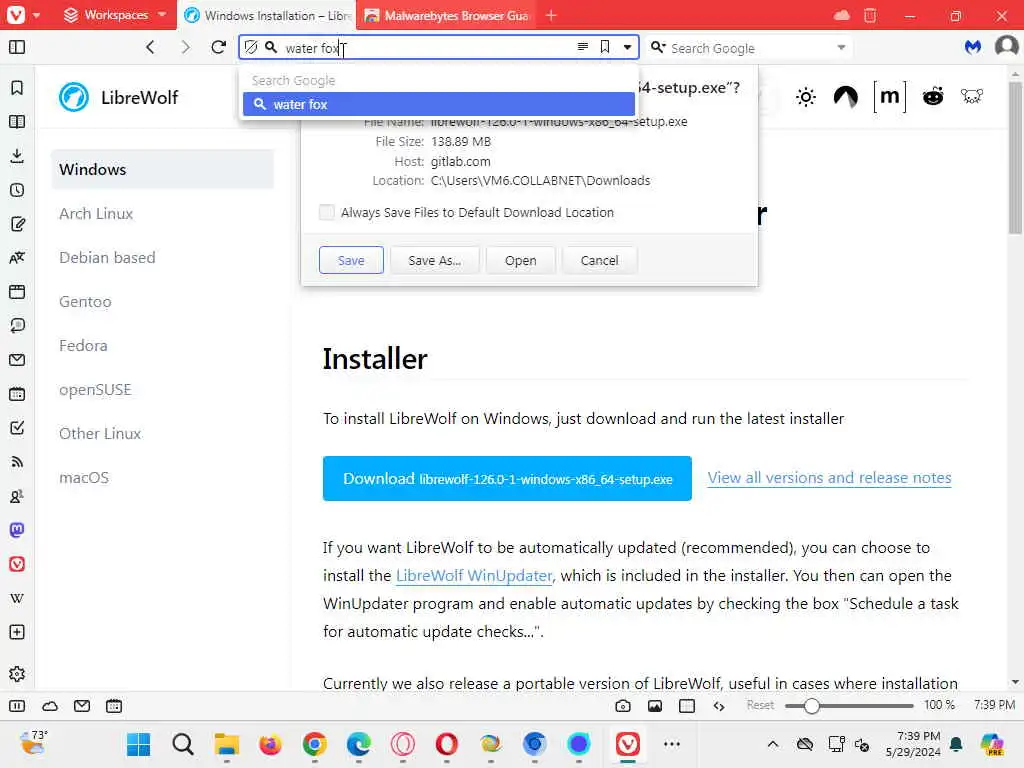Select Gentoo installation page
The image size is (1024, 768).
coord(85,302)
